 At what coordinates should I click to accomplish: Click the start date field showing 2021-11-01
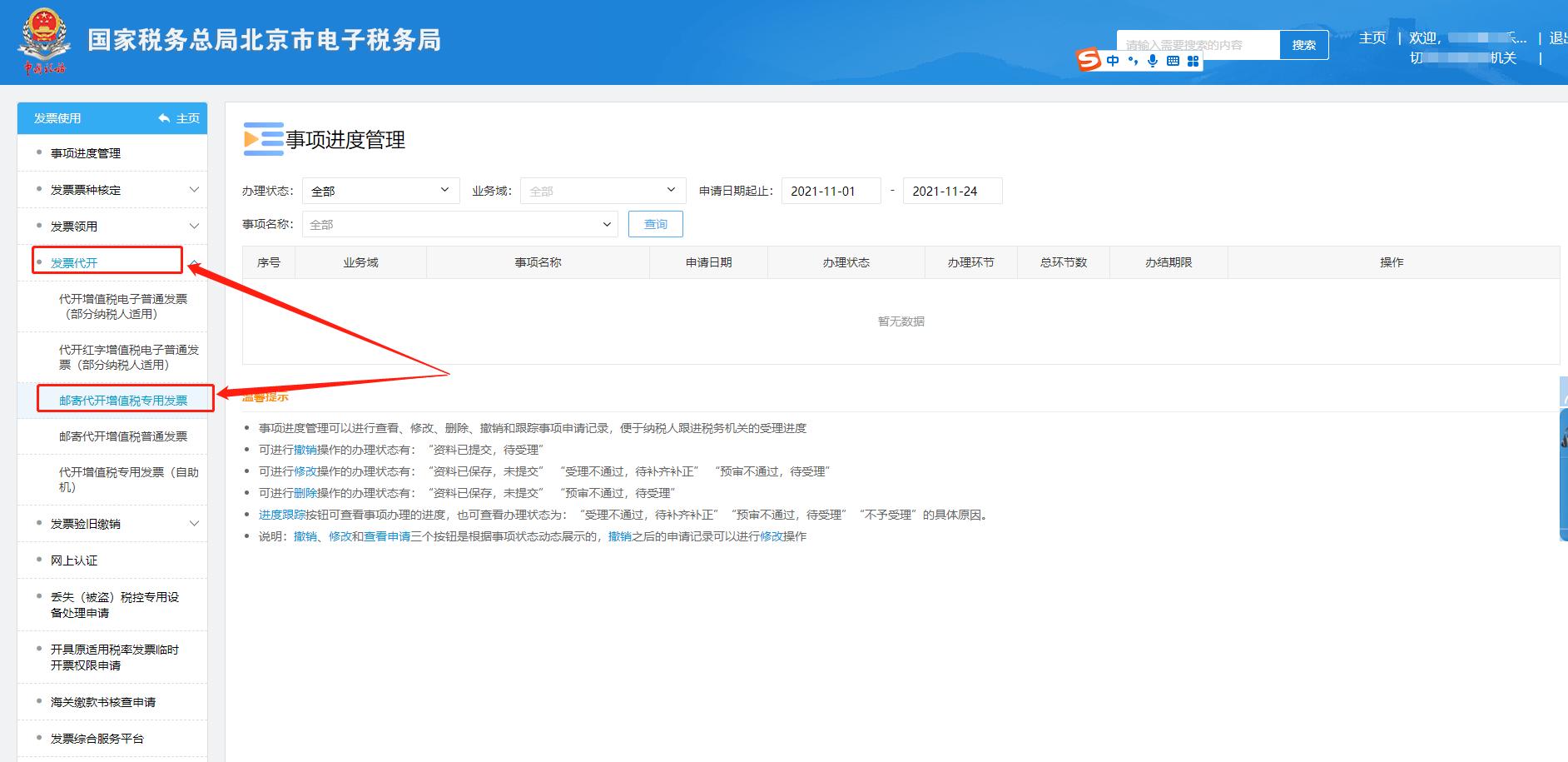(x=831, y=190)
